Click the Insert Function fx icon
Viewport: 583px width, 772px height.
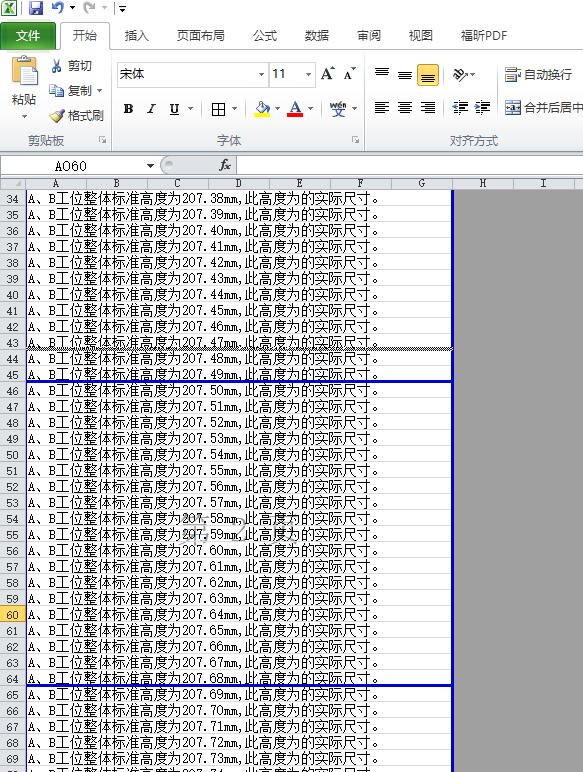[x=225, y=165]
